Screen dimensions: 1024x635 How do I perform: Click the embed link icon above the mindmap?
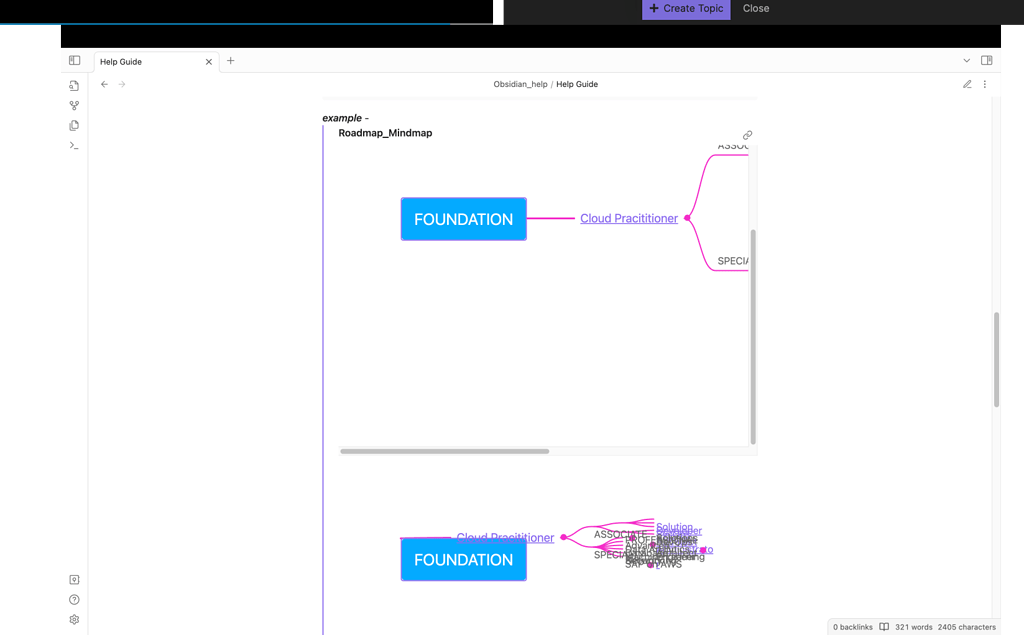(747, 134)
